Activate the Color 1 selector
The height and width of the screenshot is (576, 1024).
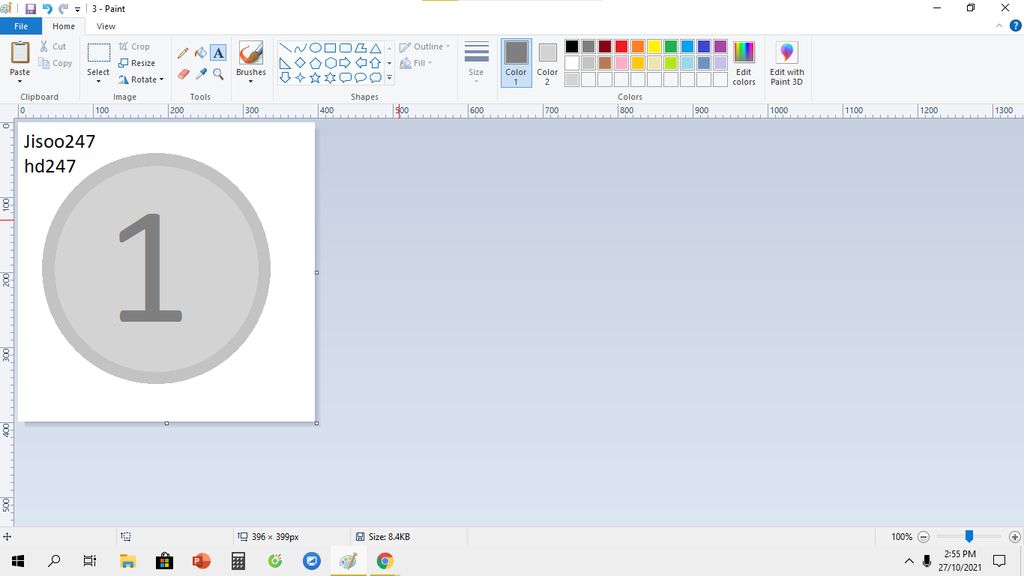pos(516,63)
